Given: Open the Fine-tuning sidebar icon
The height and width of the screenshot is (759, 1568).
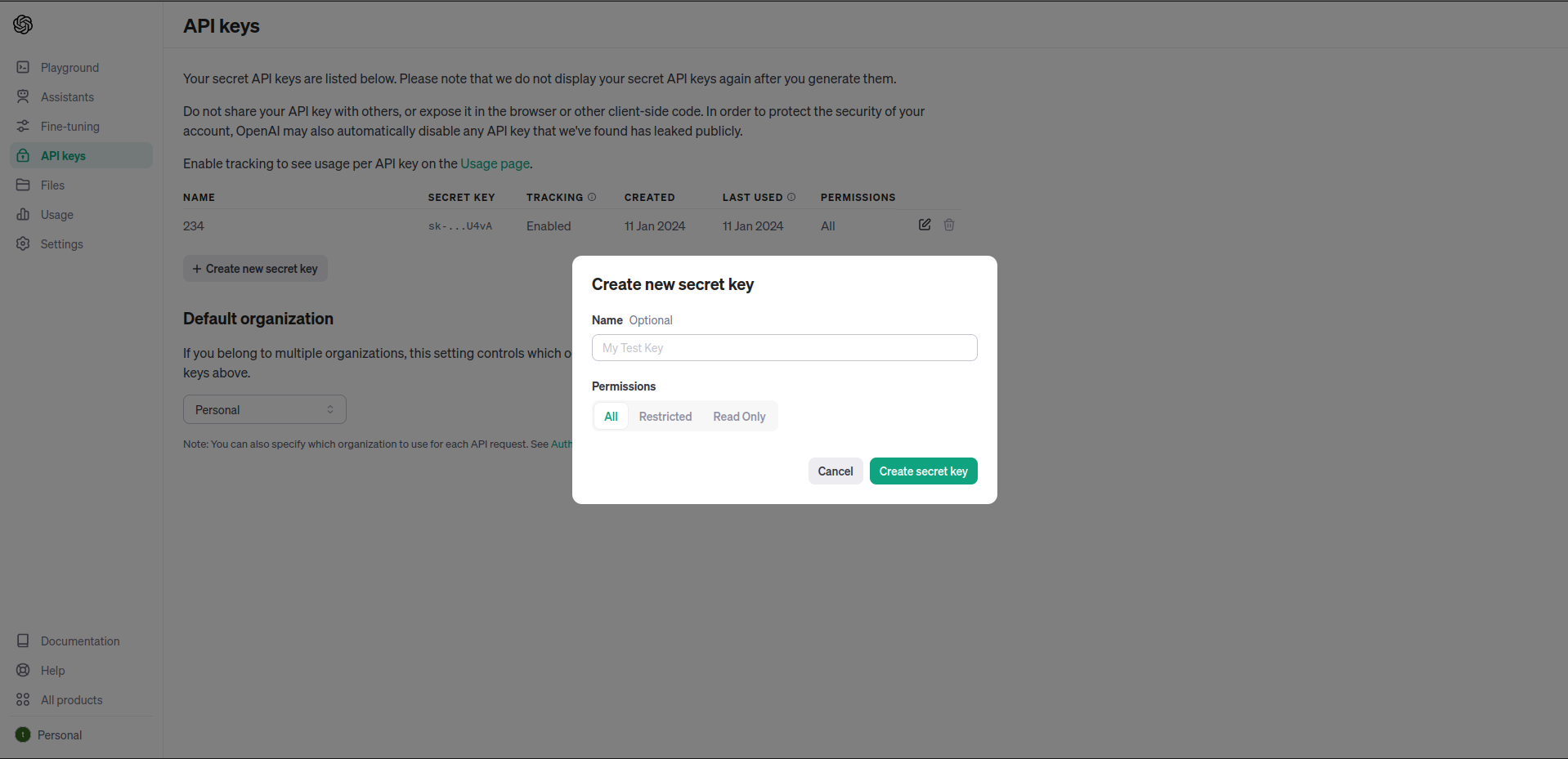Looking at the screenshot, I should (23, 126).
